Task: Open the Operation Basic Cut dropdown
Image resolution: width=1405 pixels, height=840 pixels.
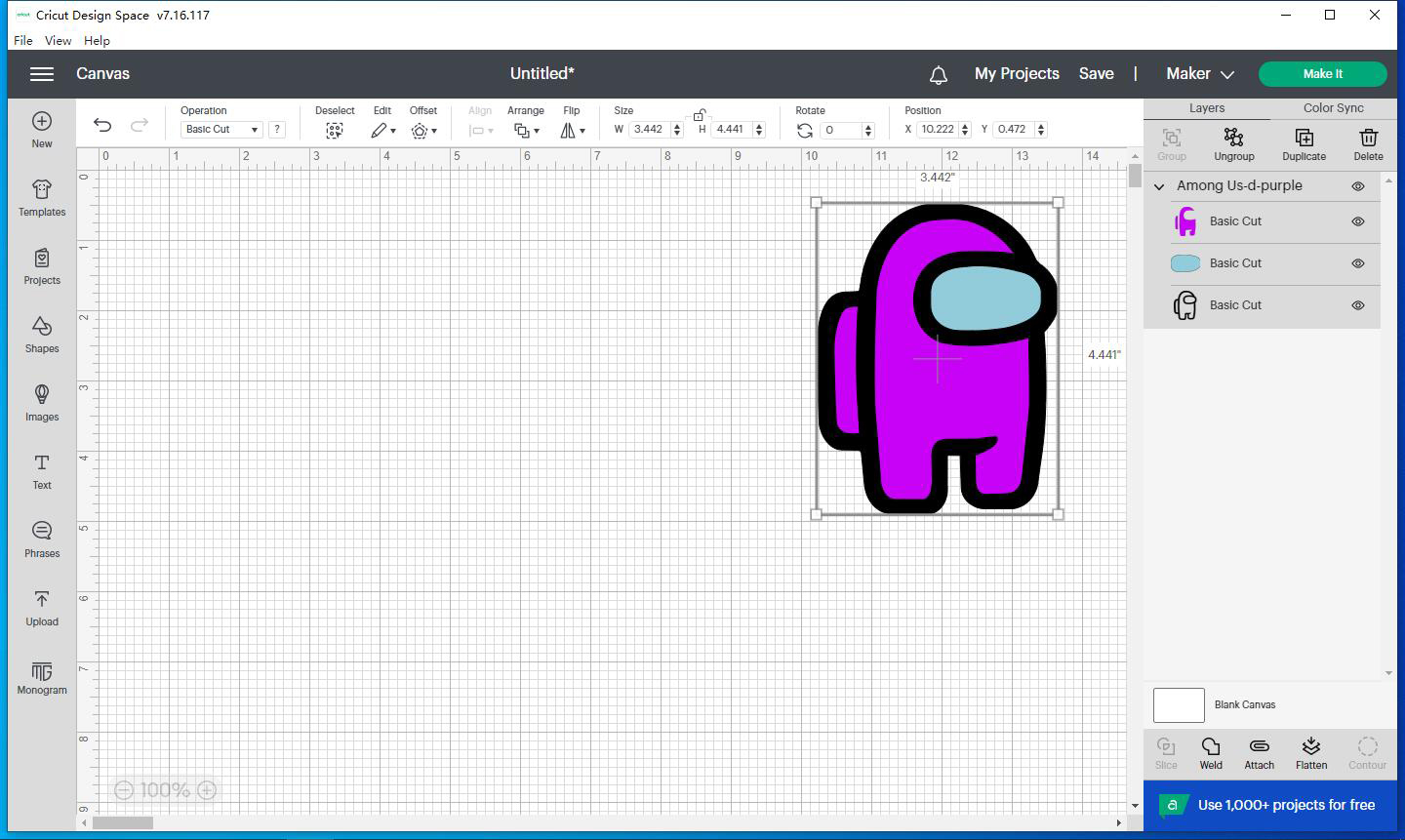Action: click(x=221, y=129)
